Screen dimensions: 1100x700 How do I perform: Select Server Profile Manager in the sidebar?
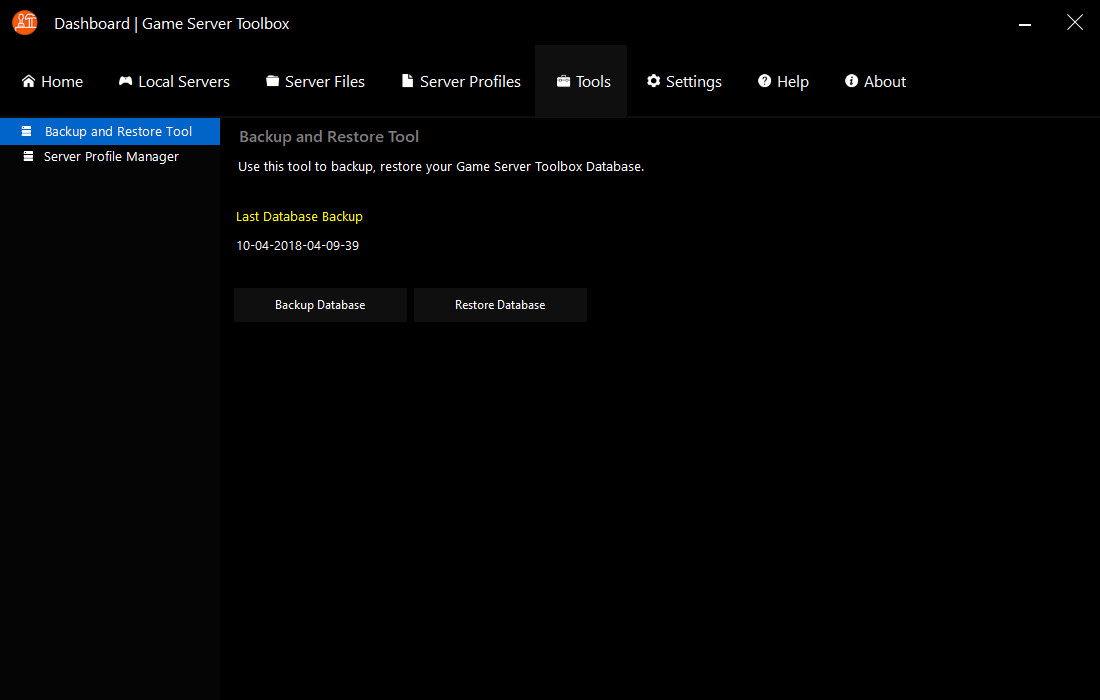pyautogui.click(x=111, y=156)
